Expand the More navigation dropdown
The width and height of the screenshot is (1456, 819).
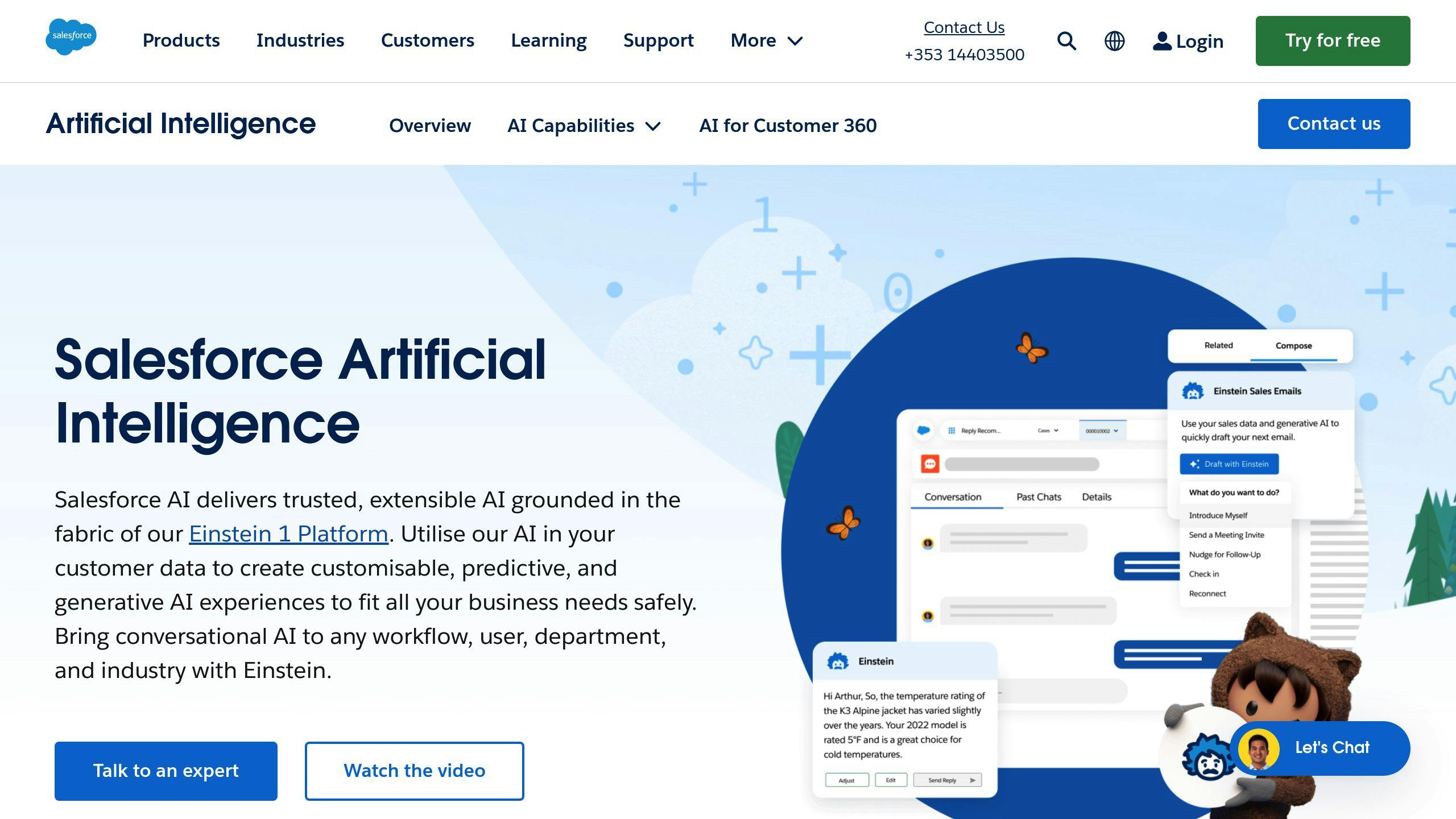(766, 40)
